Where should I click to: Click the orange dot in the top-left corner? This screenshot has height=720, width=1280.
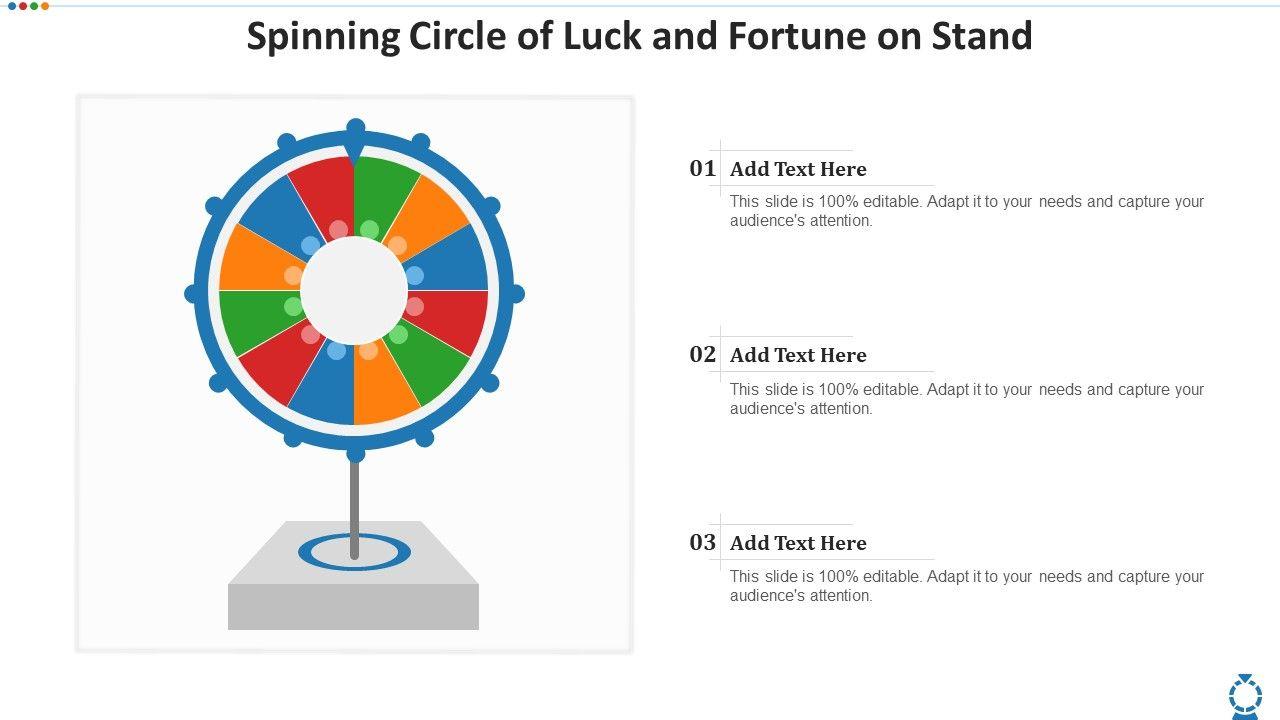coord(45,6)
